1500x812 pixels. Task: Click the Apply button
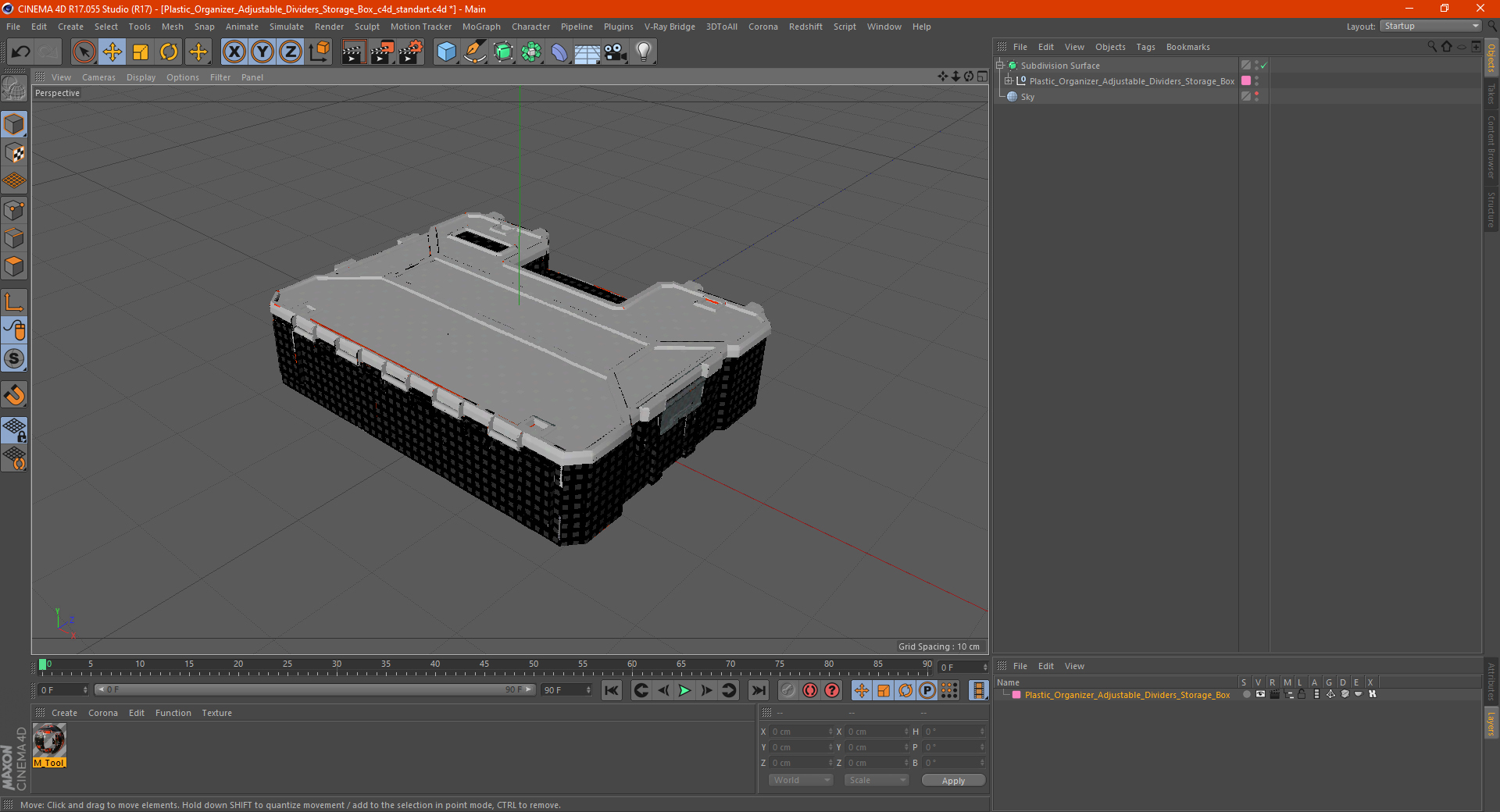point(953,780)
